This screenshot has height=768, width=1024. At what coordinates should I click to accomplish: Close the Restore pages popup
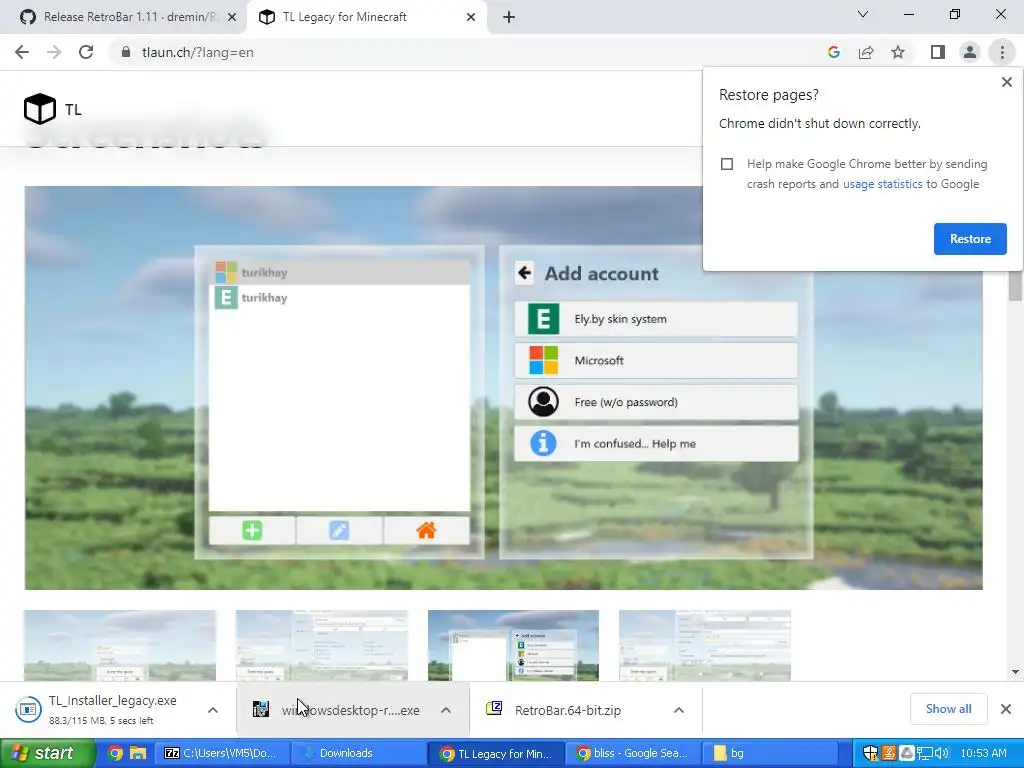tap(1006, 82)
